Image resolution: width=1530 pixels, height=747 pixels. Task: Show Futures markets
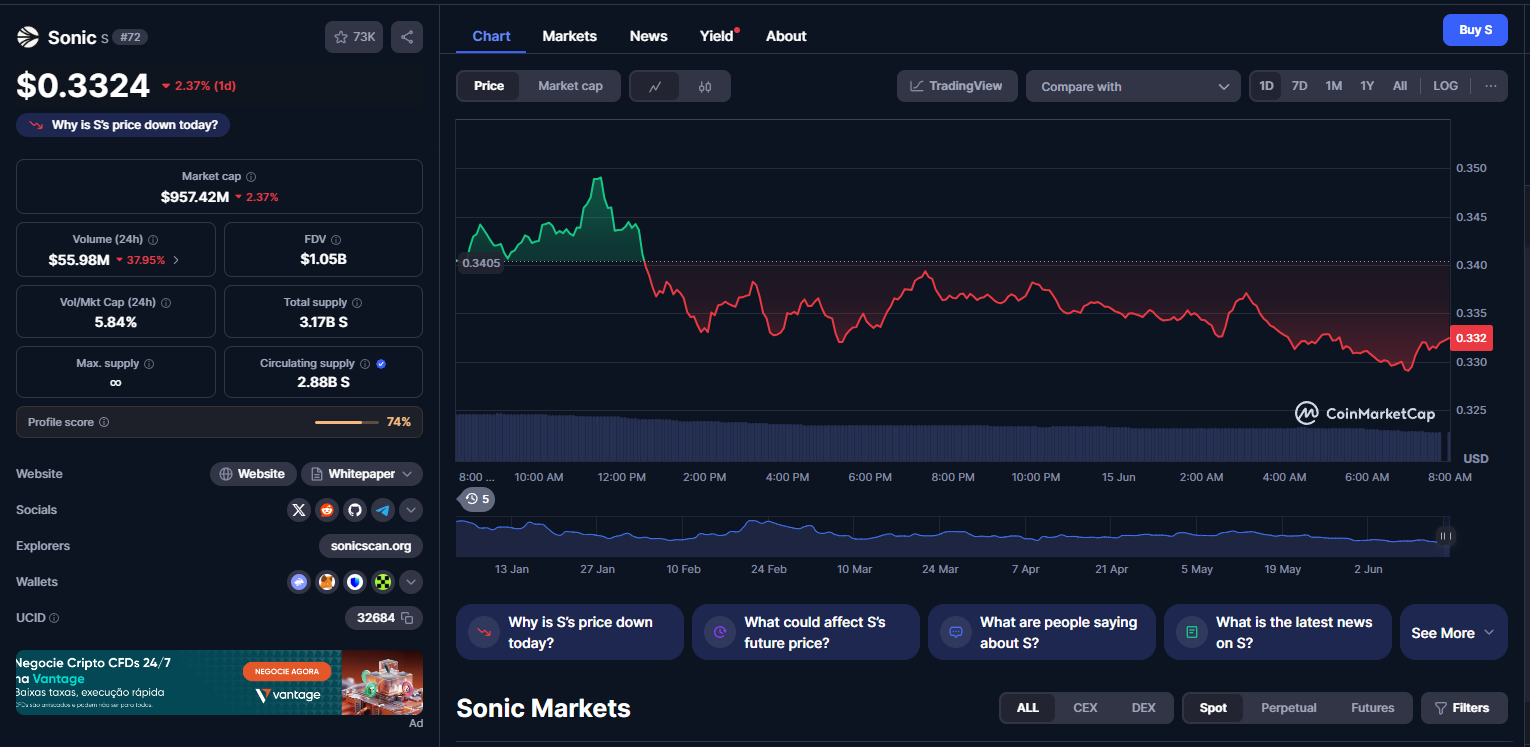pos(1372,708)
